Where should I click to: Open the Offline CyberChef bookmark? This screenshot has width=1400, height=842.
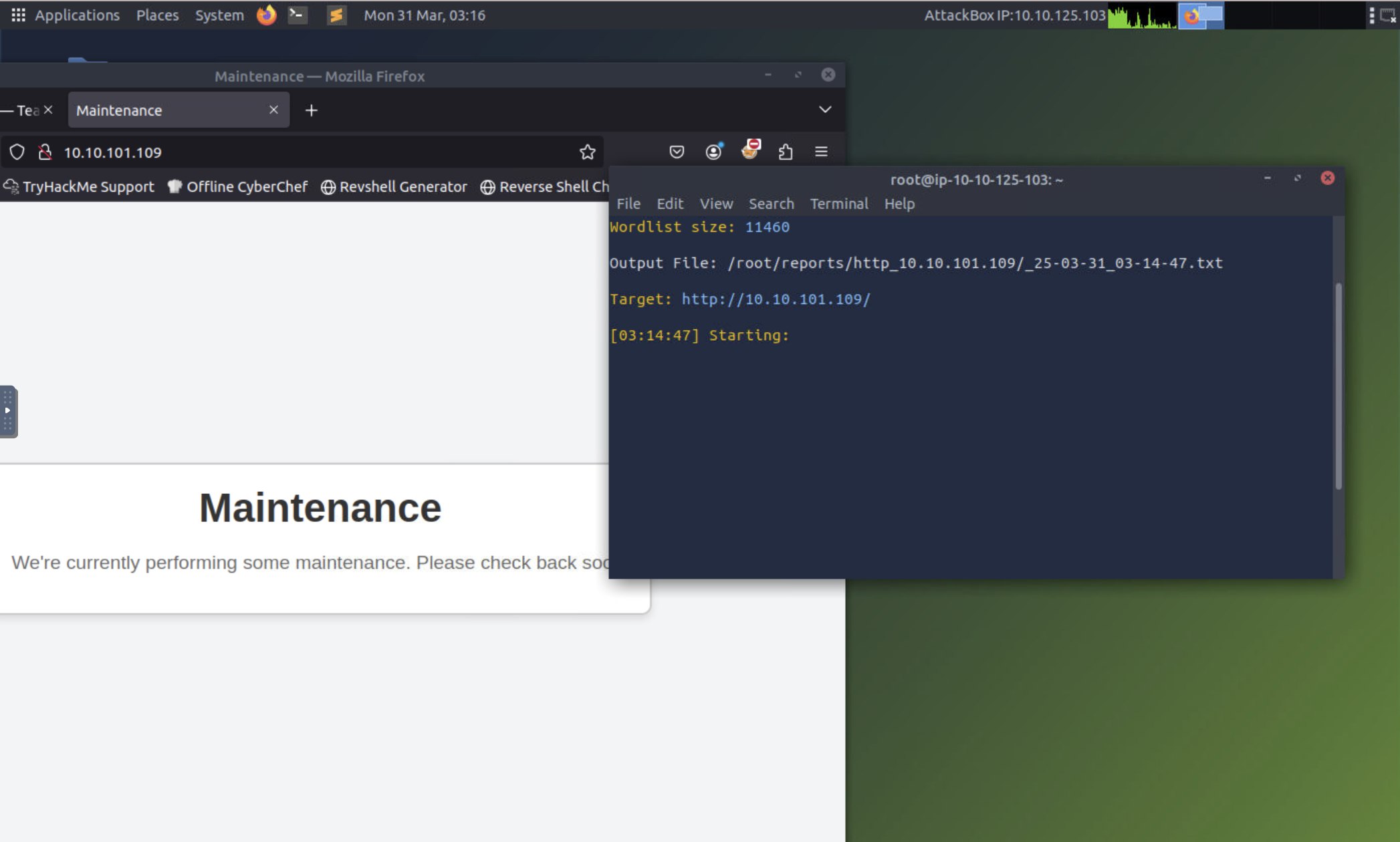[238, 187]
